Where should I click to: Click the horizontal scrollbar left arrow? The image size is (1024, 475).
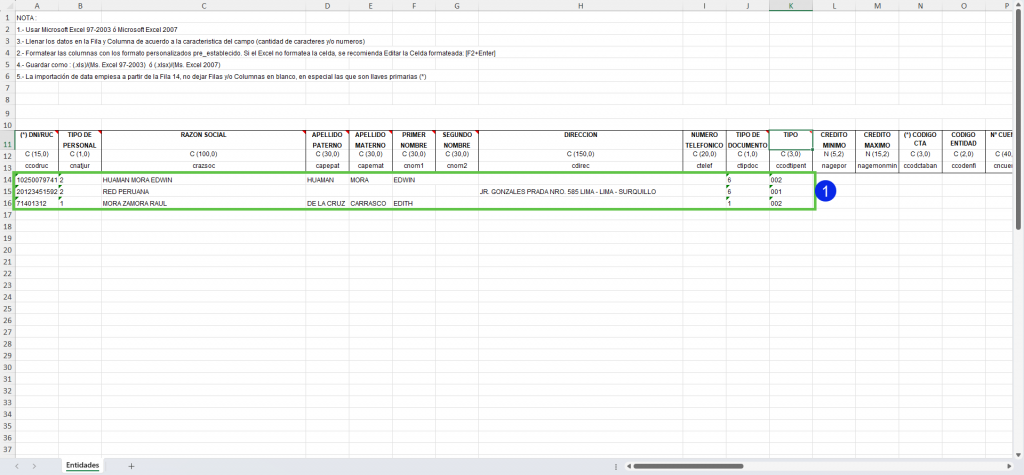point(628,466)
